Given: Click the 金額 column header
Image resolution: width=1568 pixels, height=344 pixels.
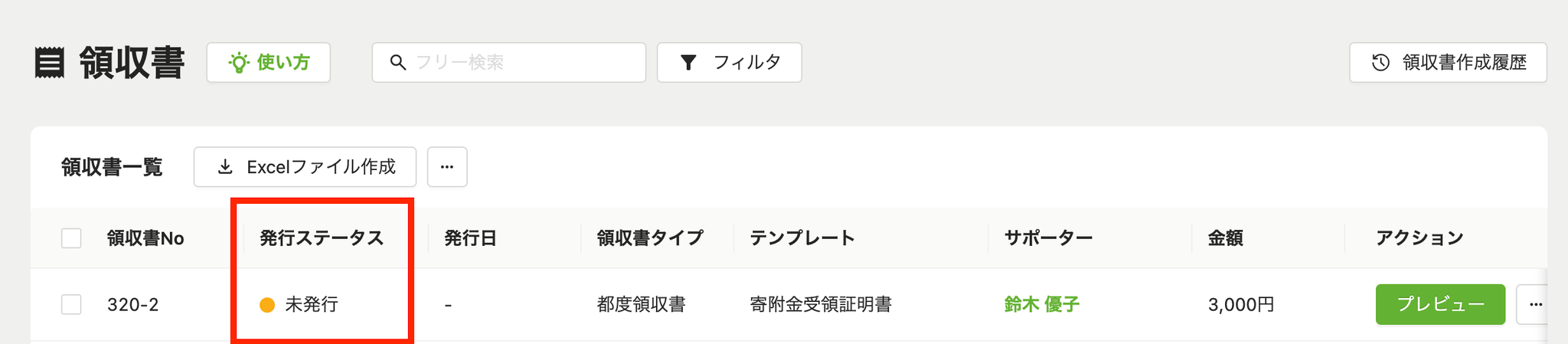Looking at the screenshot, I should click(x=1226, y=238).
